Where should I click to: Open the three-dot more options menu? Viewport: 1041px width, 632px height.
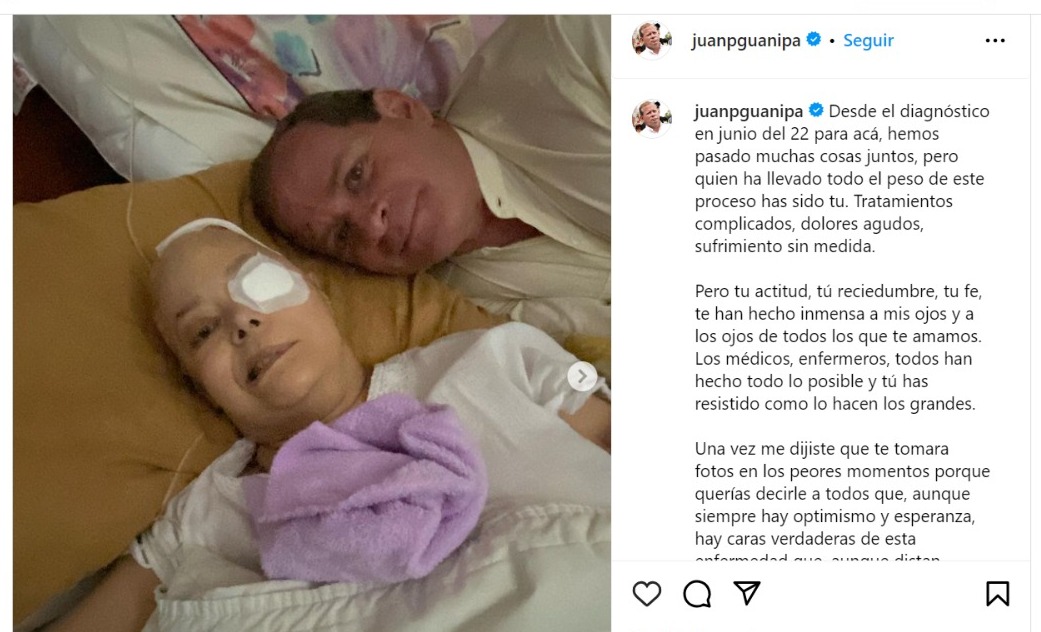point(995,40)
